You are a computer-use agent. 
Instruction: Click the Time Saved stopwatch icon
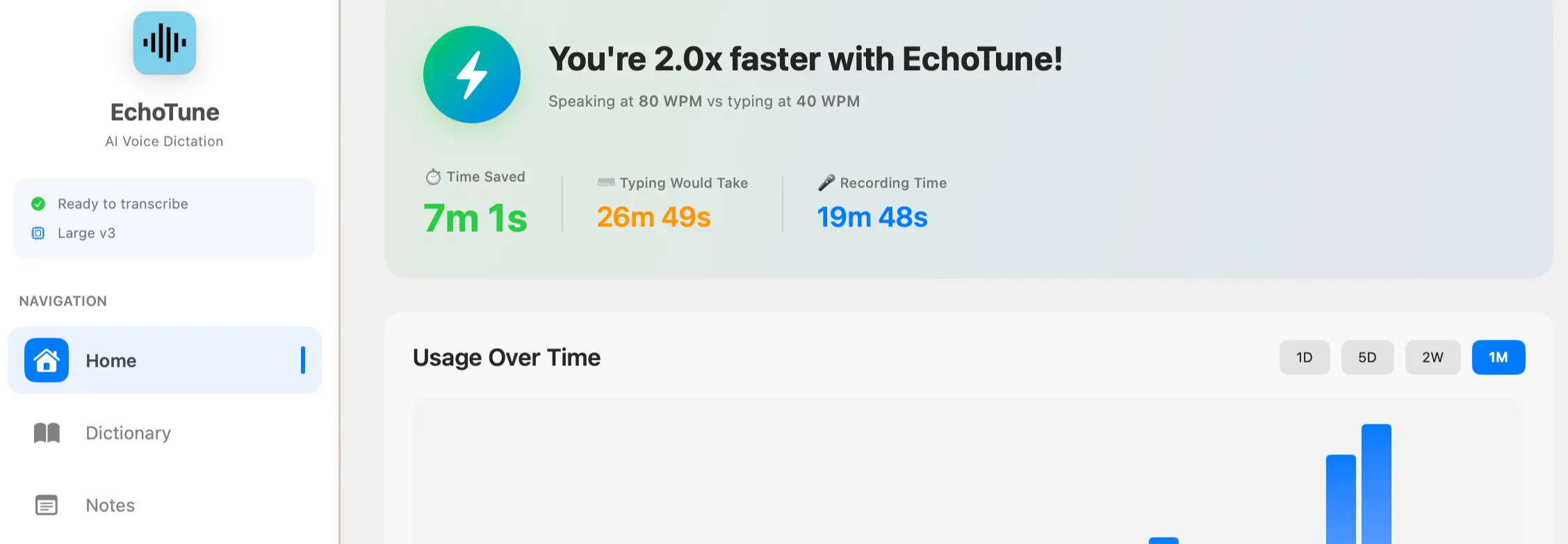pos(433,177)
